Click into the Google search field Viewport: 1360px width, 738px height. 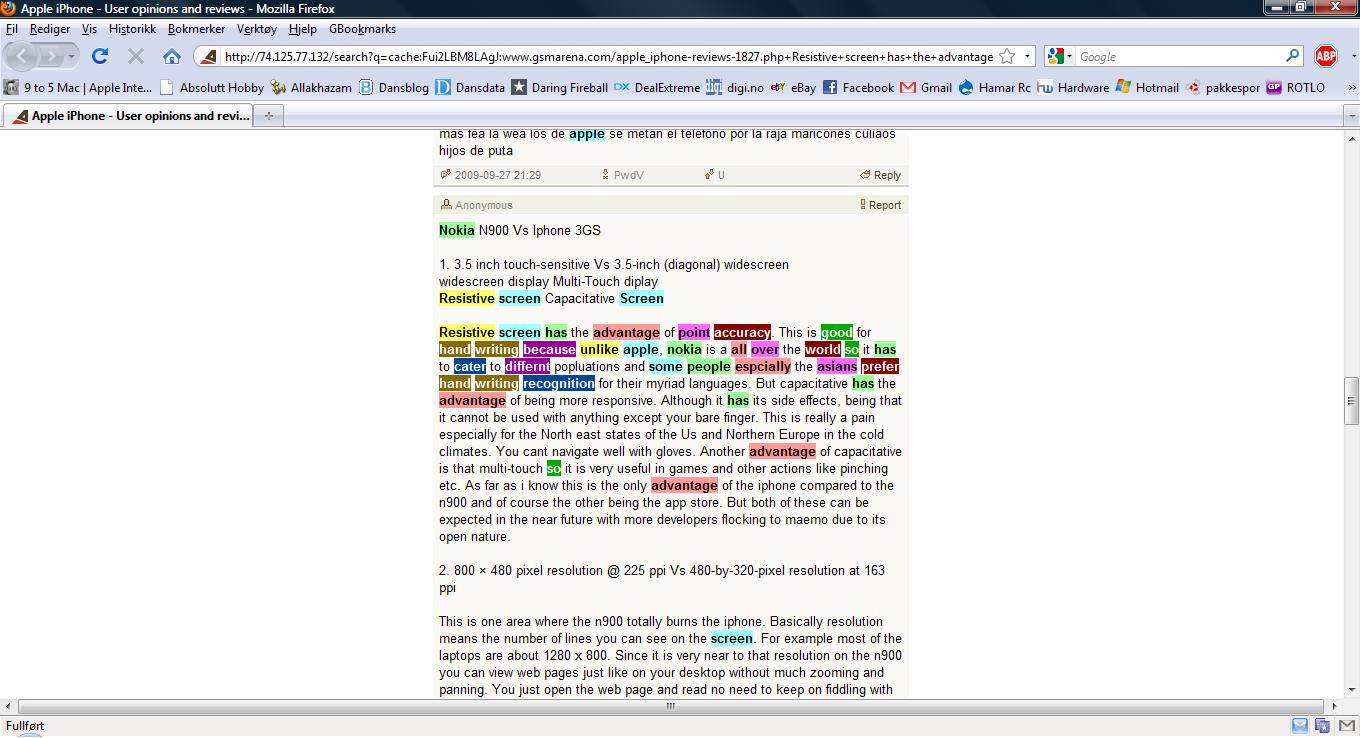coord(1180,57)
